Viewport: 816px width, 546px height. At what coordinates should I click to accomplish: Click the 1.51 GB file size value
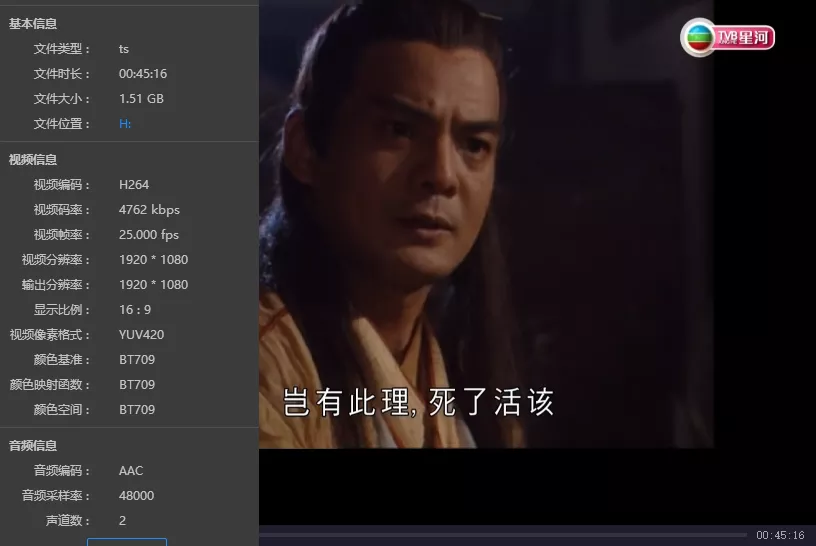141,99
